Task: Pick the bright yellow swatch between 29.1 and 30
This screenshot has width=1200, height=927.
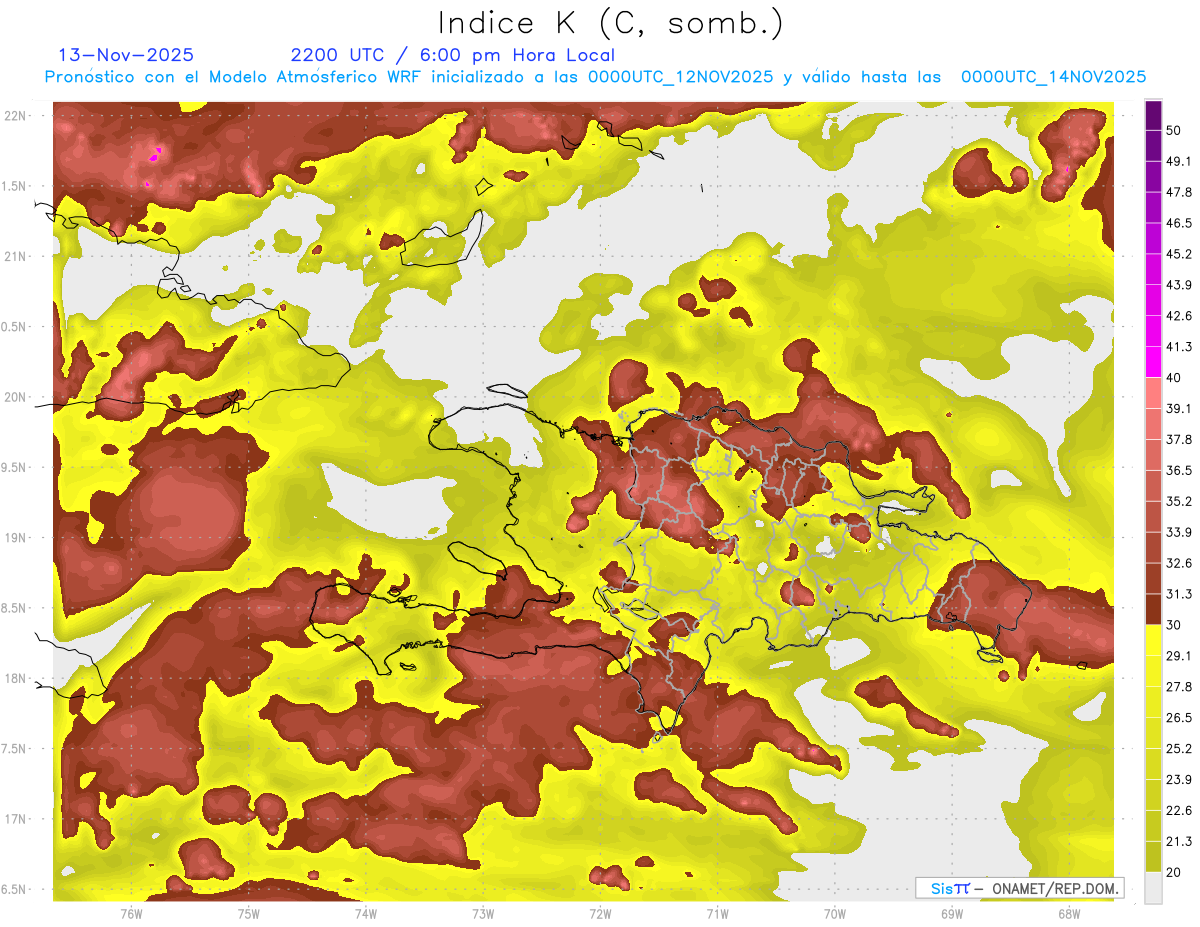Action: 1153,640
